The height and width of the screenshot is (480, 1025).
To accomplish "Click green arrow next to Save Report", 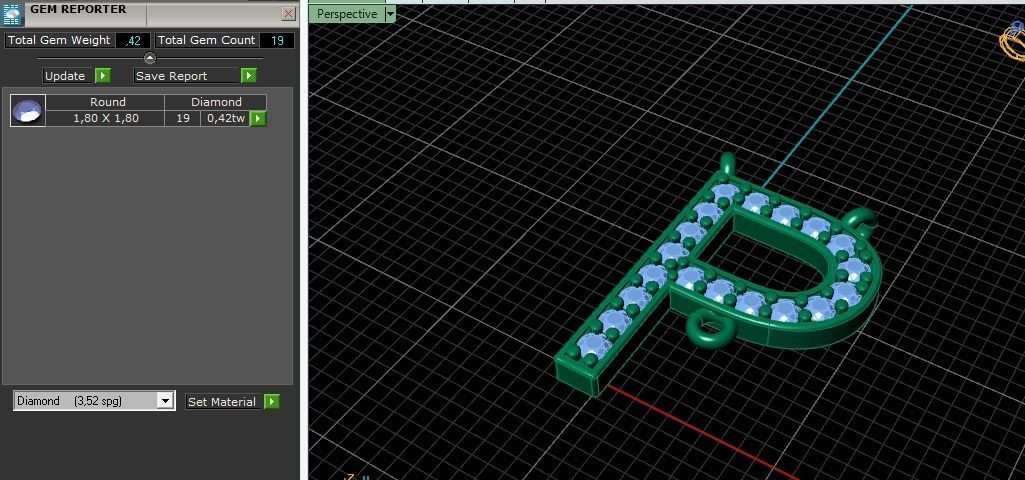I will (x=248, y=76).
